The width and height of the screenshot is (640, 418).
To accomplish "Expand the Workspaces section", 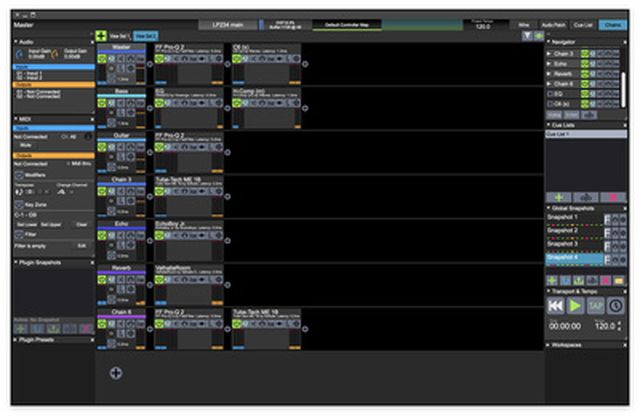I will 549,345.
